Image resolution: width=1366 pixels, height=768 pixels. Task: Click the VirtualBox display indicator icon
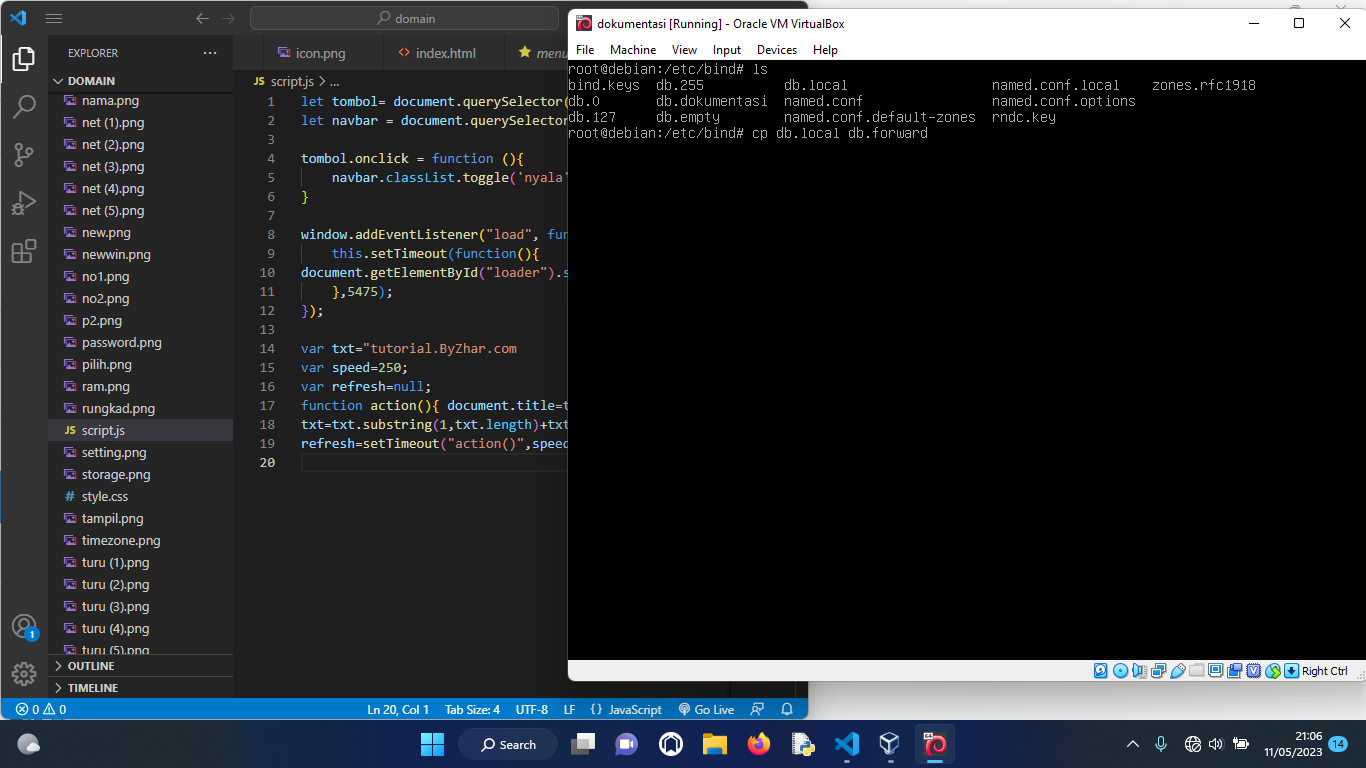pos(1215,671)
